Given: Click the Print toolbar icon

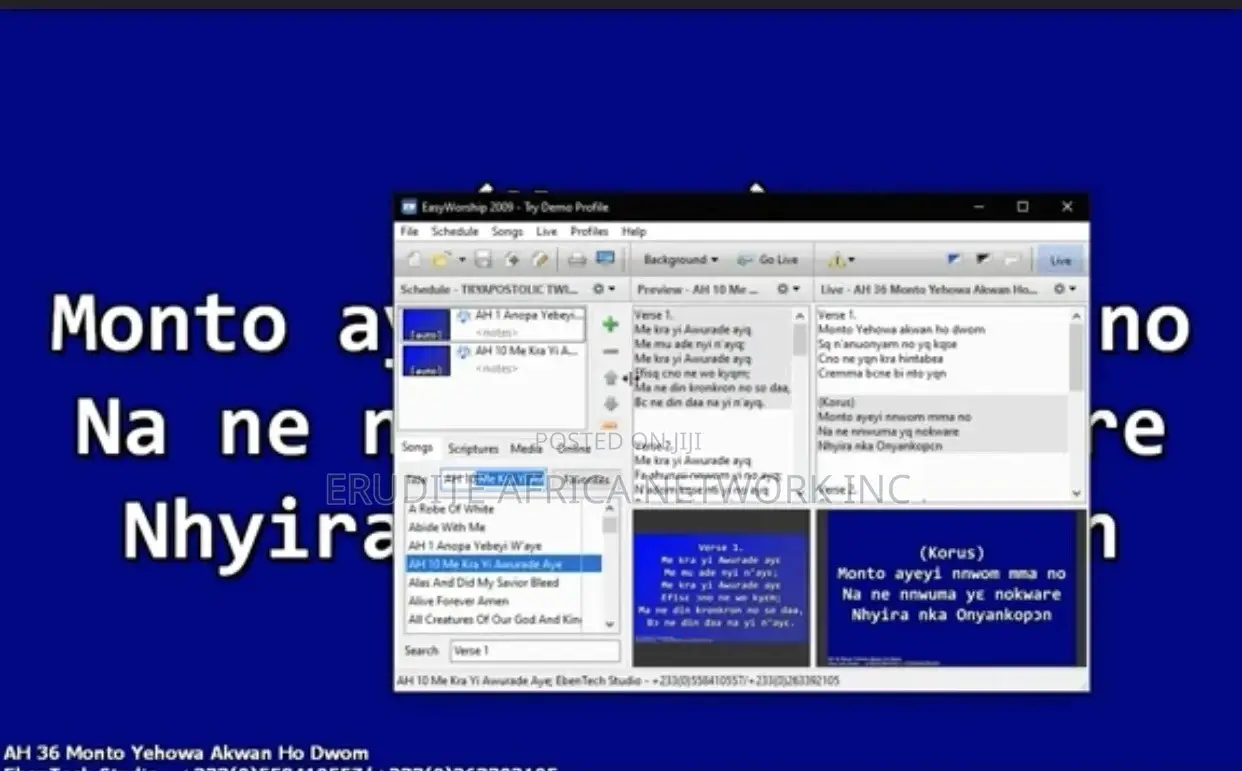Looking at the screenshot, I should pyautogui.click(x=577, y=260).
